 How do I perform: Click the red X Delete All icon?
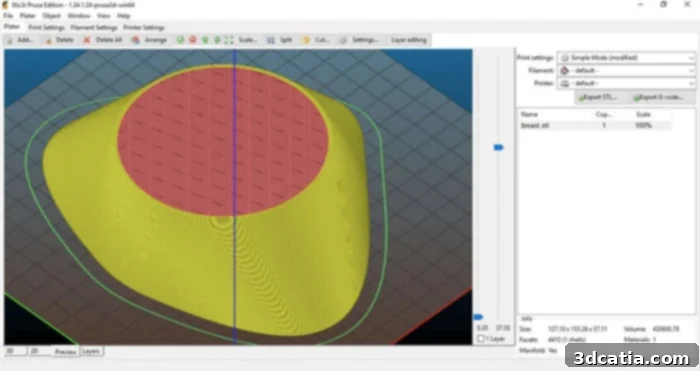87,40
